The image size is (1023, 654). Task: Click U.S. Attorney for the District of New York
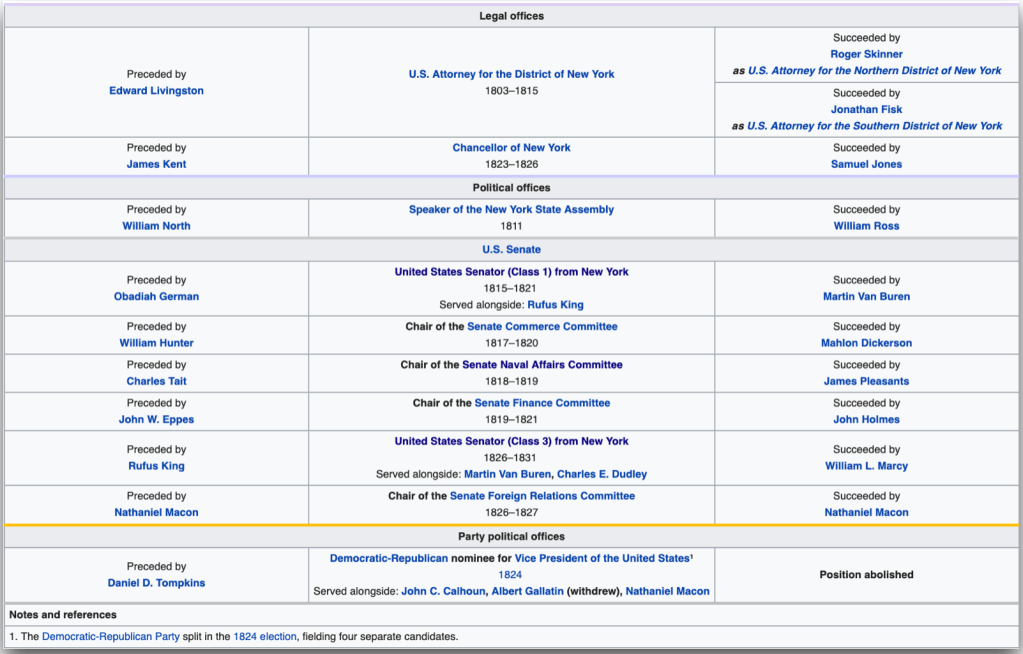coord(511,74)
